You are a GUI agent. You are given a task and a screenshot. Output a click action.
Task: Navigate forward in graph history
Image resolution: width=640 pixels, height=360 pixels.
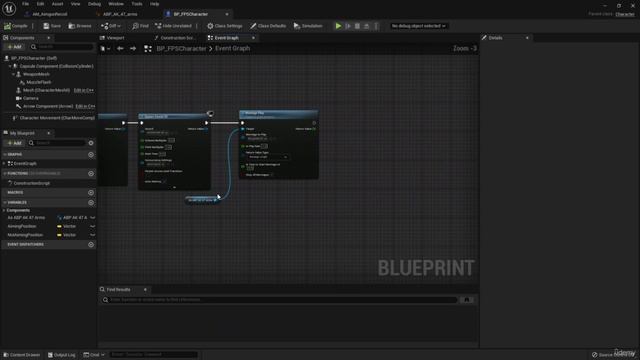133,49
